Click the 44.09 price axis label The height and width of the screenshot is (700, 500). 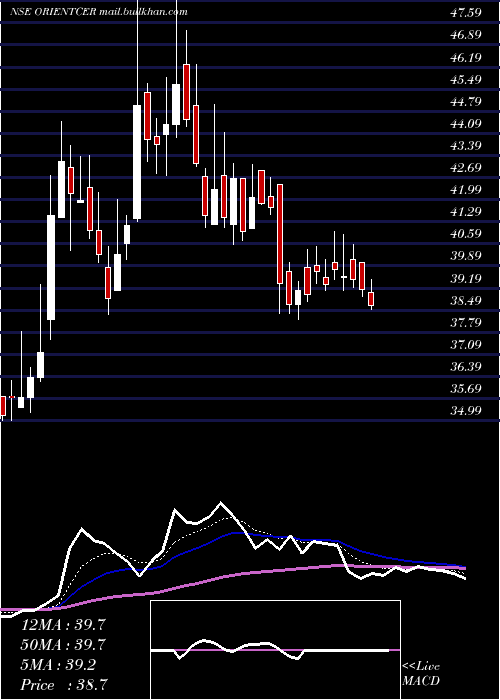tap(466, 123)
